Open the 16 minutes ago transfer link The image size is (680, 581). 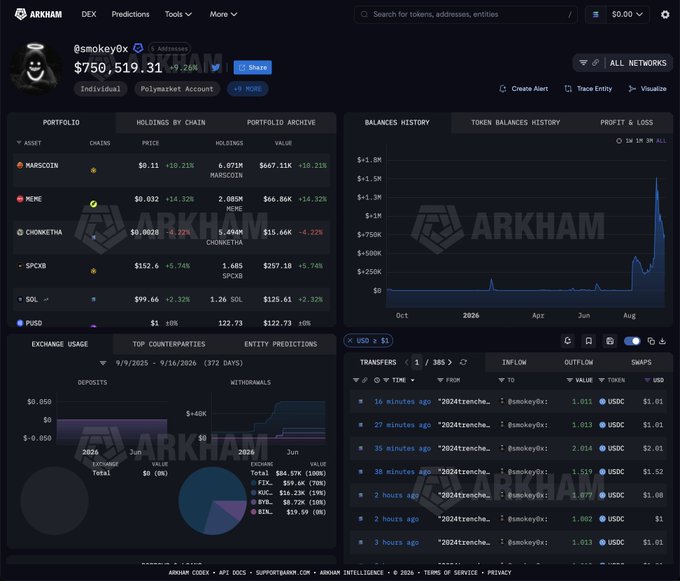pyautogui.click(x=402, y=401)
